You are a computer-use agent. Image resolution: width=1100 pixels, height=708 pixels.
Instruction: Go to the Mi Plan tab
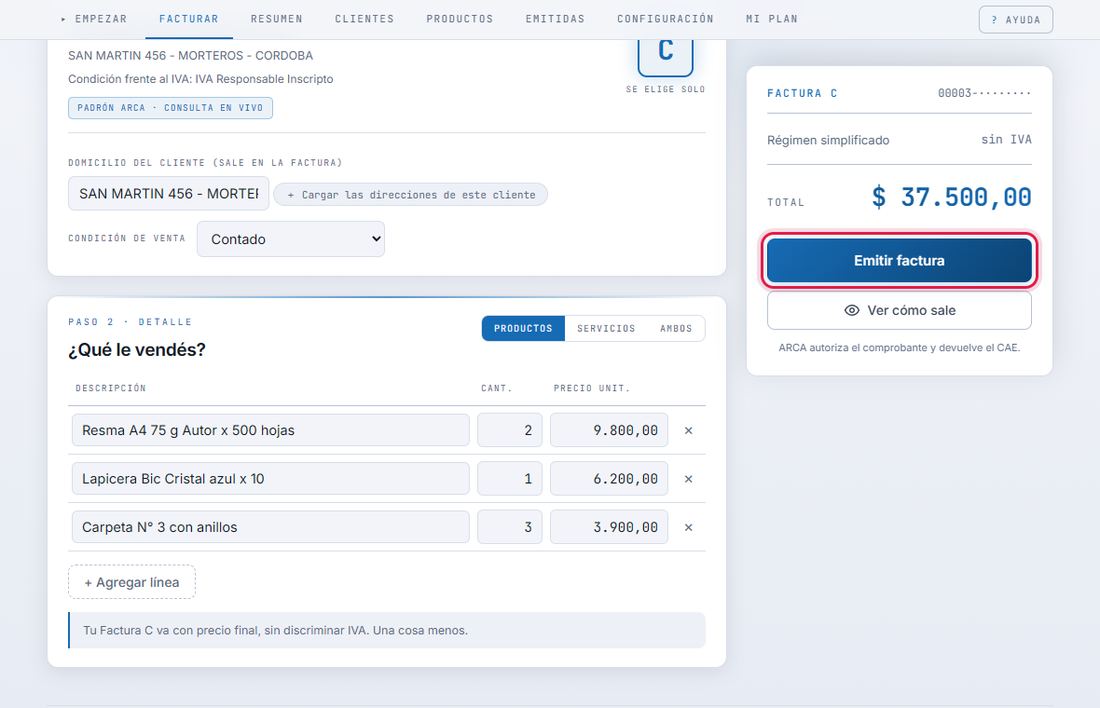(x=772, y=19)
